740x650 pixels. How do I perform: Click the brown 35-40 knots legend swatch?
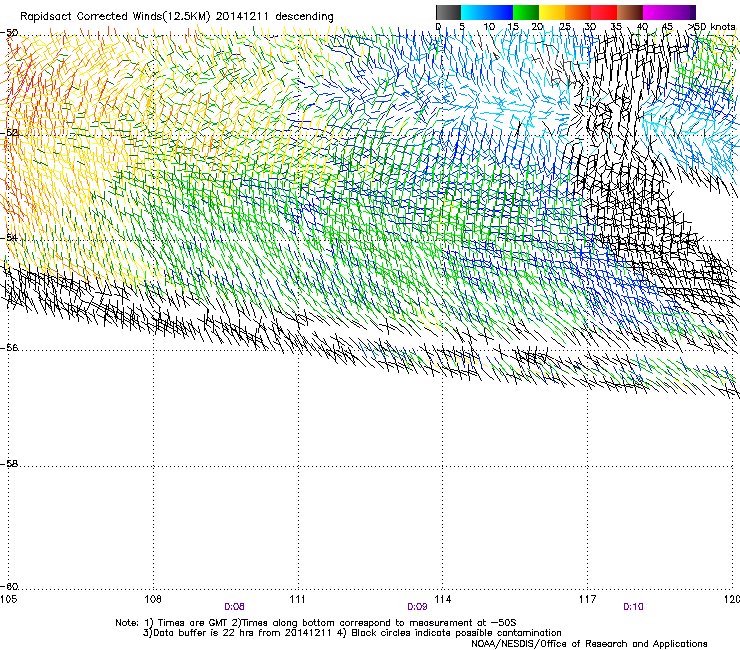click(x=630, y=12)
